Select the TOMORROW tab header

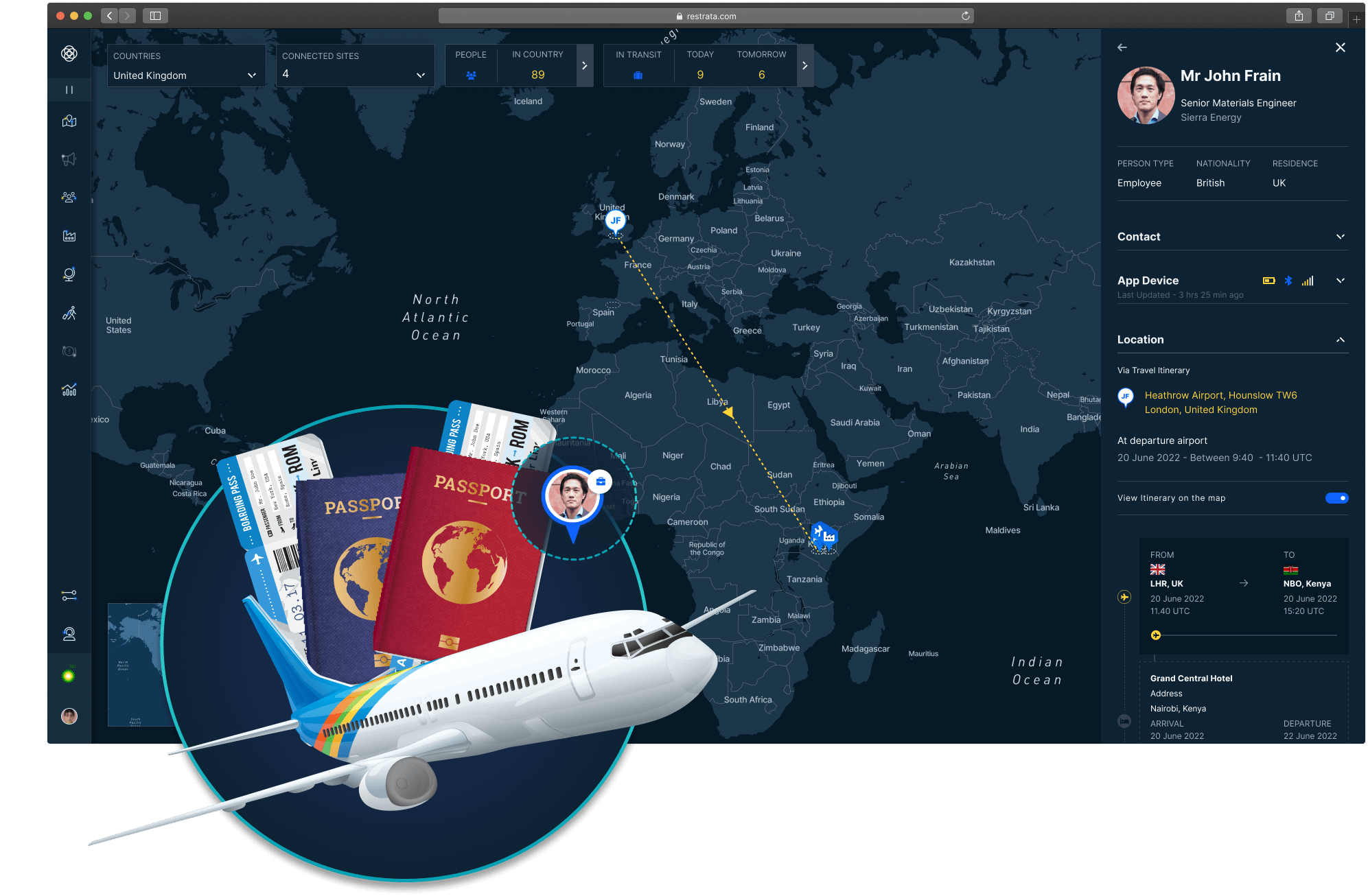762,54
